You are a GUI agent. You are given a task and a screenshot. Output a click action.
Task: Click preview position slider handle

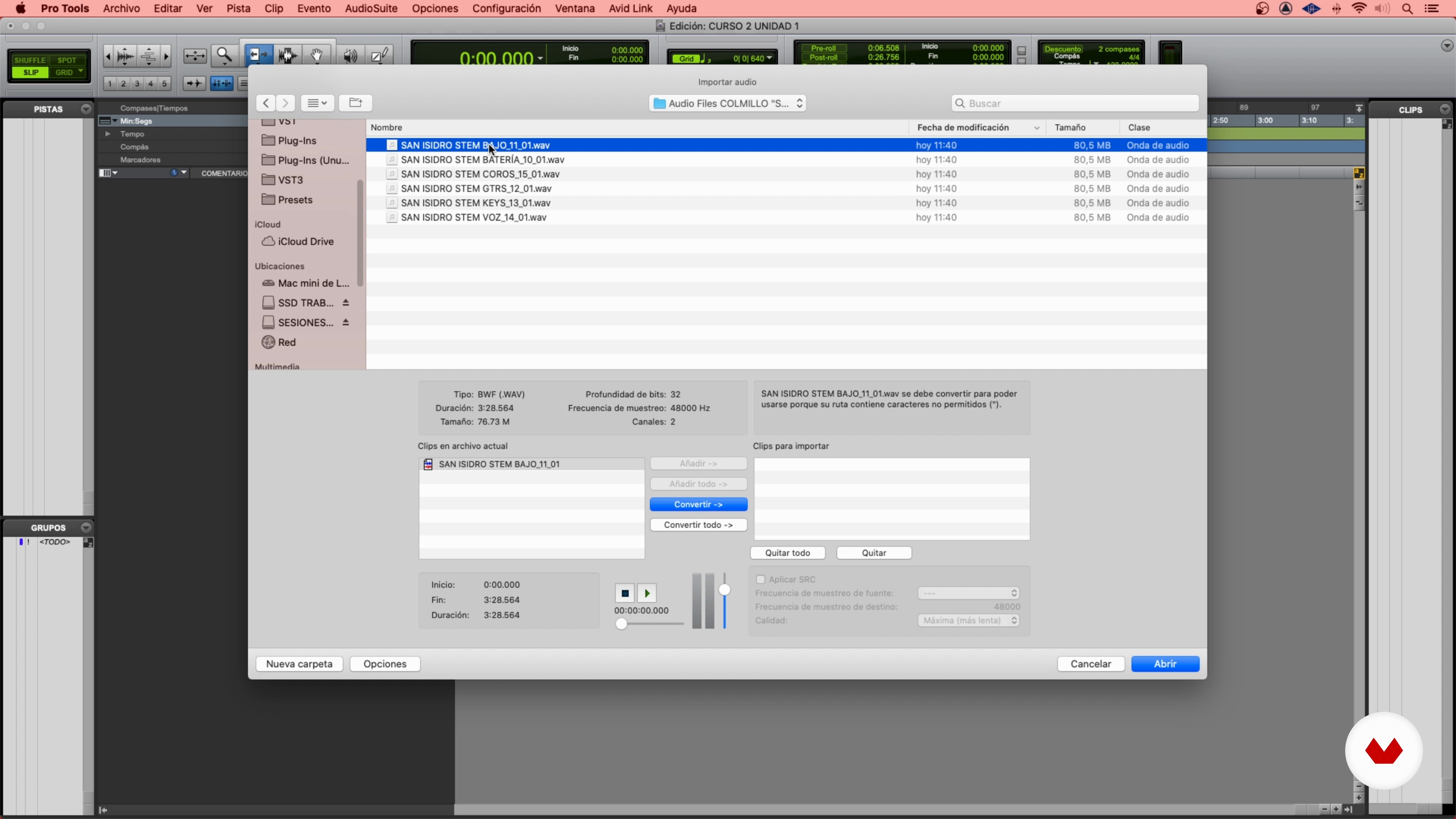[622, 624]
